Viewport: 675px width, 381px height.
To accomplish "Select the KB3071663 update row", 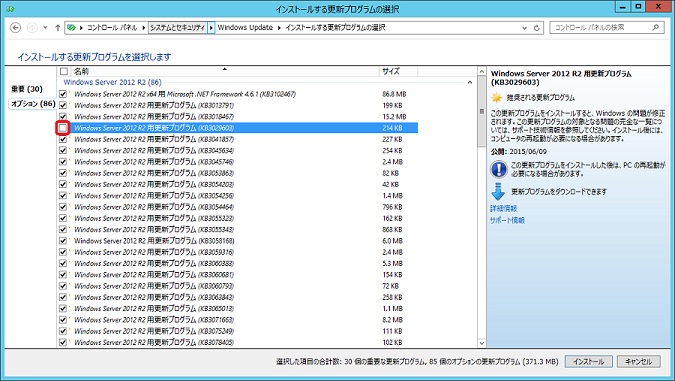I will point(238,319).
